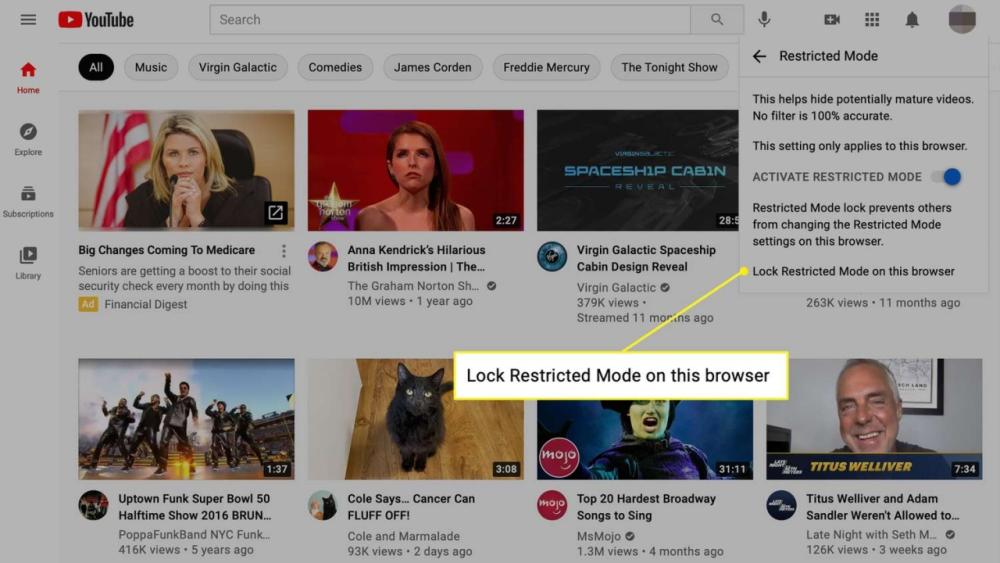This screenshot has width=1000, height=563.
Task: Select the James Corden filter chip
Action: pyautogui.click(x=432, y=68)
